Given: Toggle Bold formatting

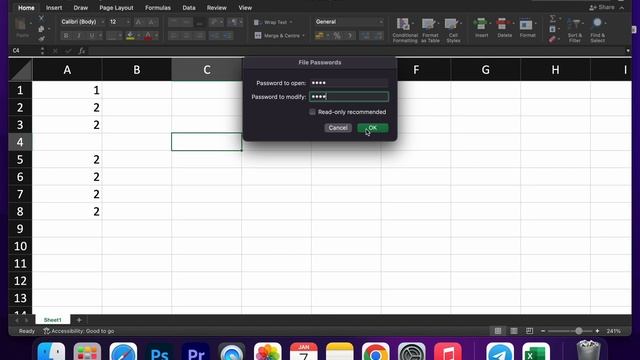Looking at the screenshot, I should (66, 36).
